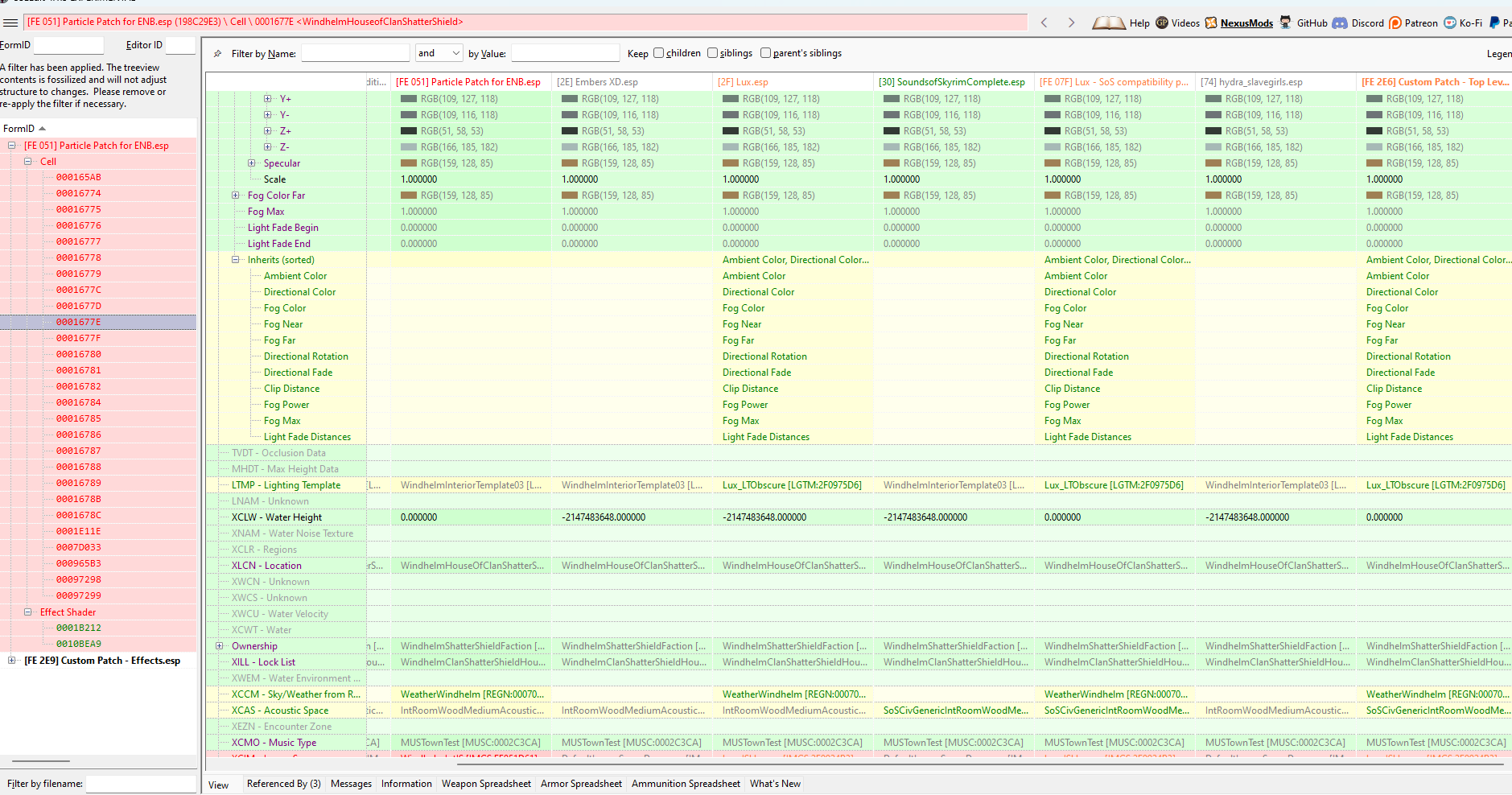This screenshot has width=1512, height=795.
Task: Sort tree by FormID column header
Action: tap(98, 129)
